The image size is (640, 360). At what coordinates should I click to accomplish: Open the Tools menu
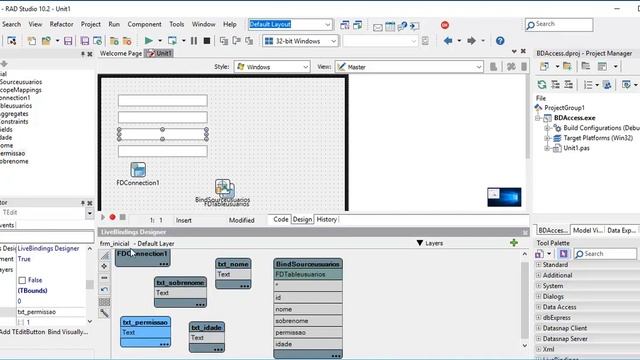tap(177, 24)
